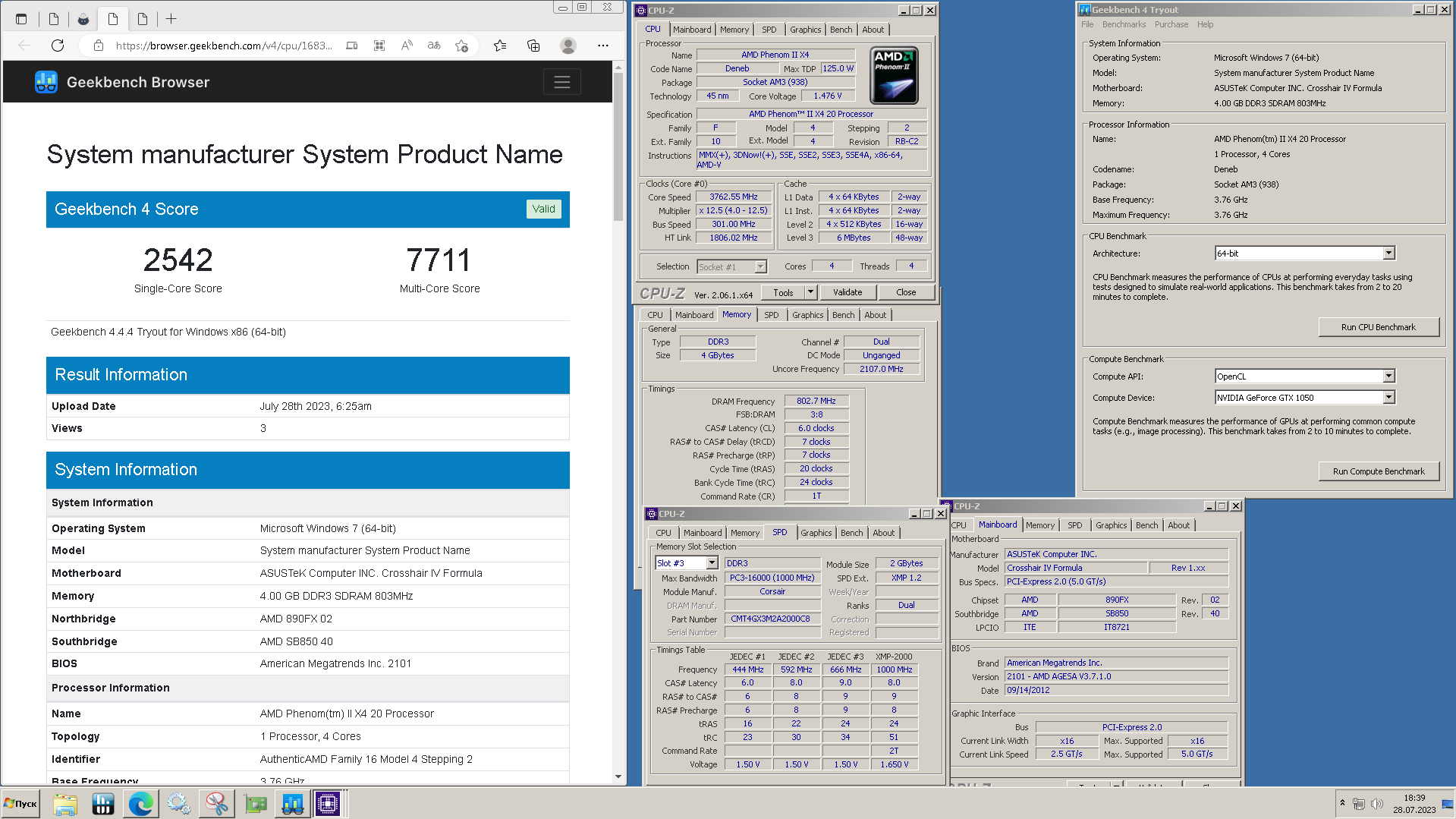
Task: Switch to the browser tab with cat-face favicon
Action: coord(83,19)
